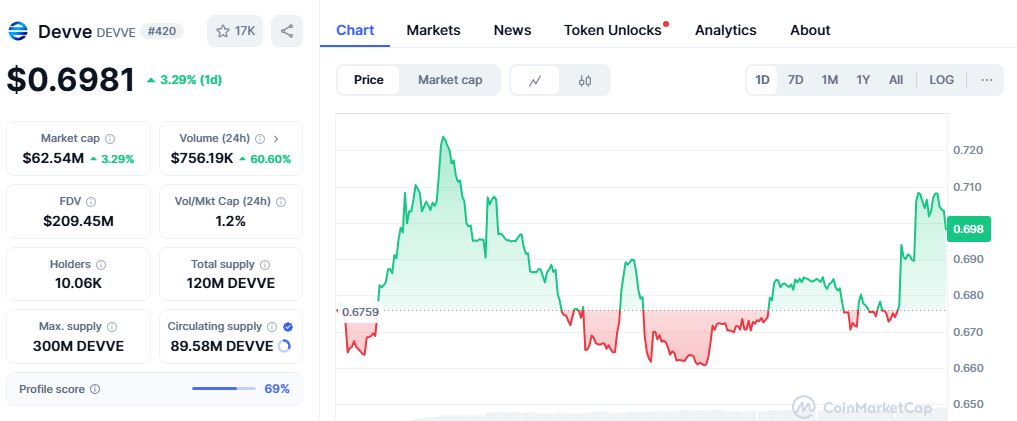Screen dimensions: 1017x421
Task: Click the #420 rank badge
Action: [162, 31]
